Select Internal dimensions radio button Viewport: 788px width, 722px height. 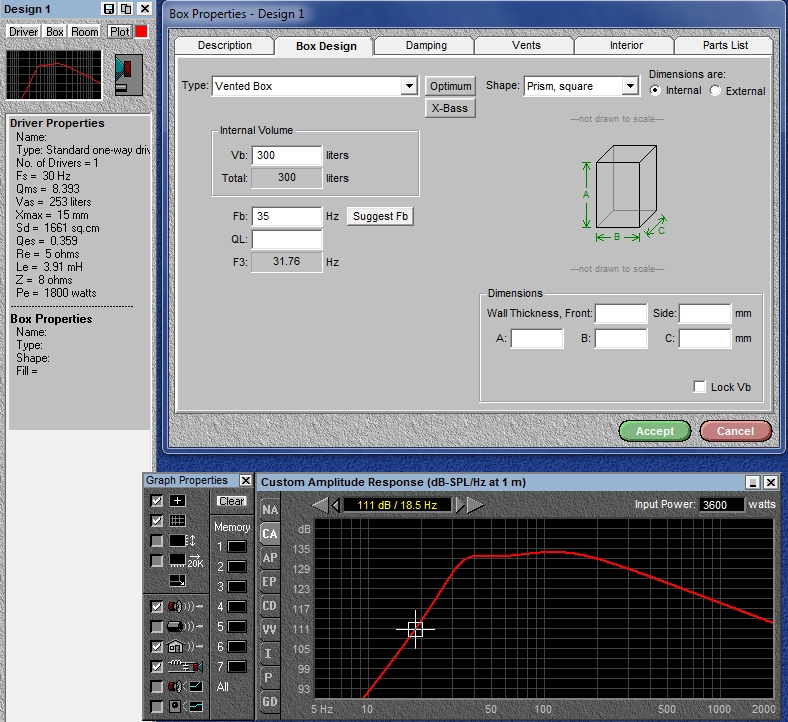[x=655, y=90]
